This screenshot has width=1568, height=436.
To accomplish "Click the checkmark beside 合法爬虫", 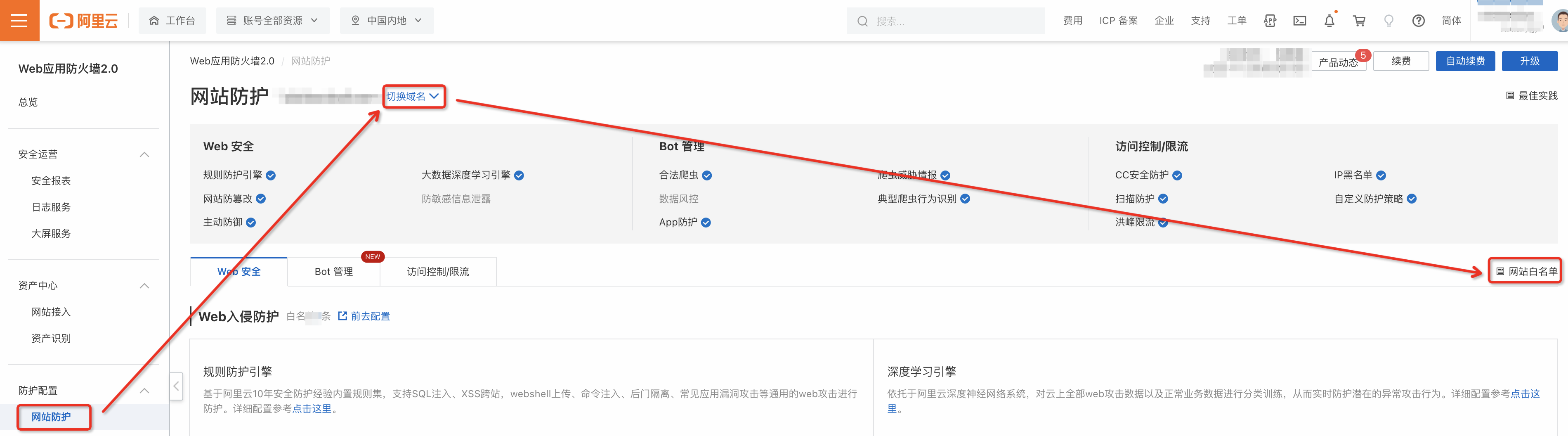I will click(707, 175).
